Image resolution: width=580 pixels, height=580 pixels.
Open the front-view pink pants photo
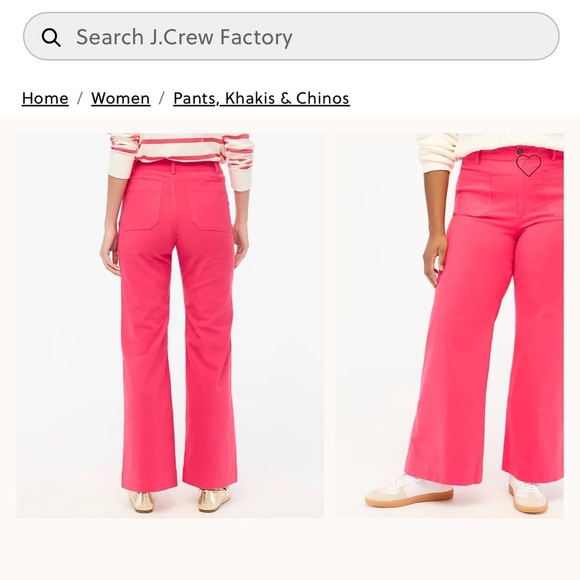click(450, 326)
